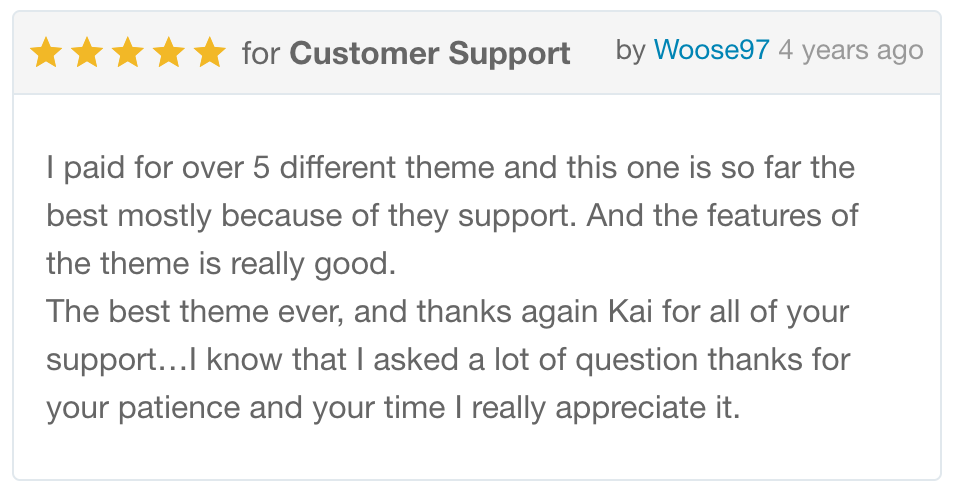954x494 pixels.
Task: Click the empty grey review header area
Action: coord(593,80)
